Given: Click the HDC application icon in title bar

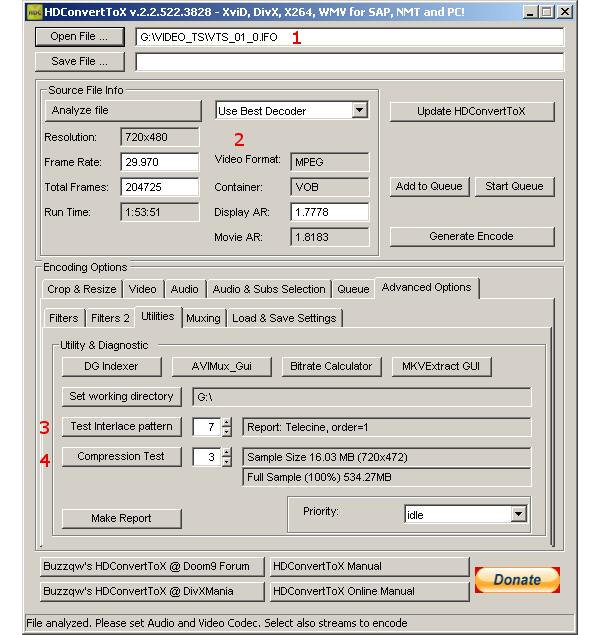Looking at the screenshot, I should [34, 12].
